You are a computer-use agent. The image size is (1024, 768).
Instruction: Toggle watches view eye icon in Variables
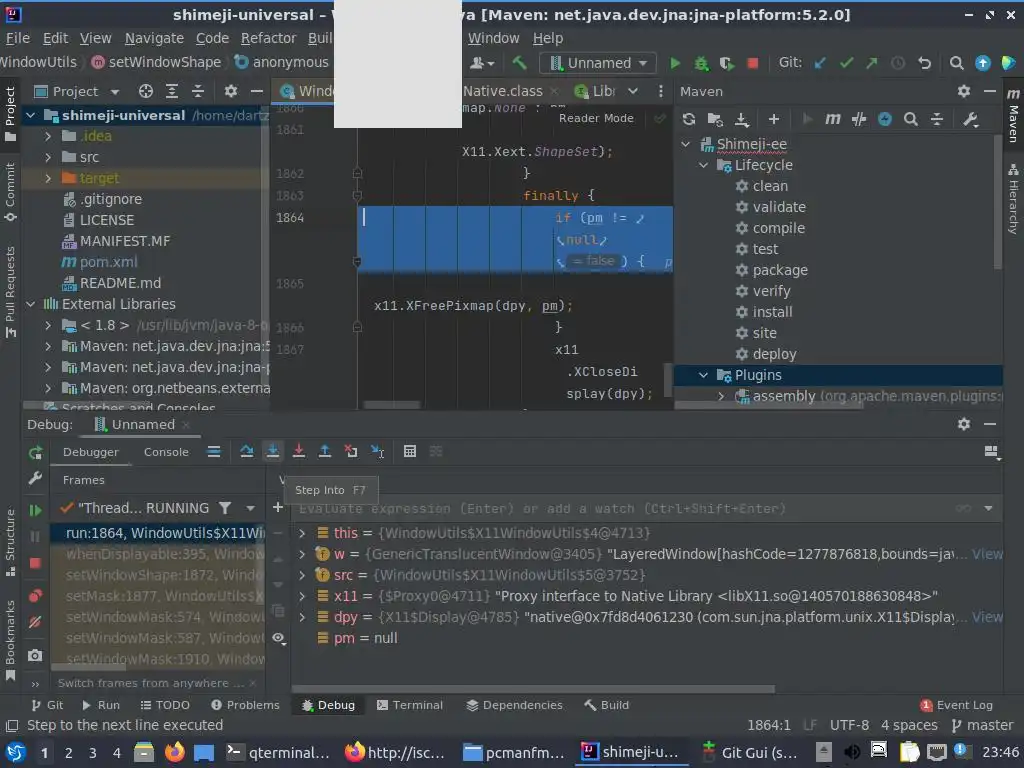pos(278,638)
